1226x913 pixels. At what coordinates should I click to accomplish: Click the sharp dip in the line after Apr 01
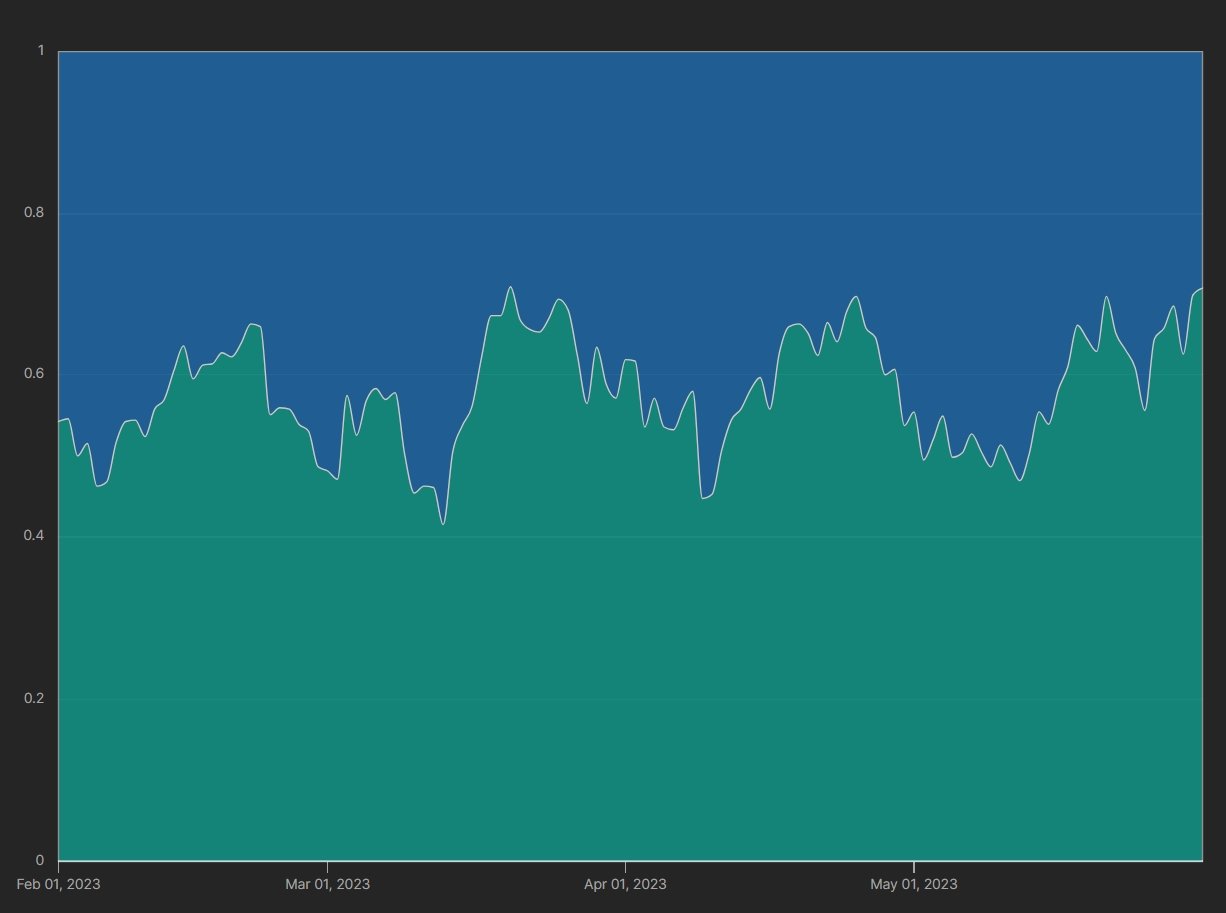(x=704, y=497)
